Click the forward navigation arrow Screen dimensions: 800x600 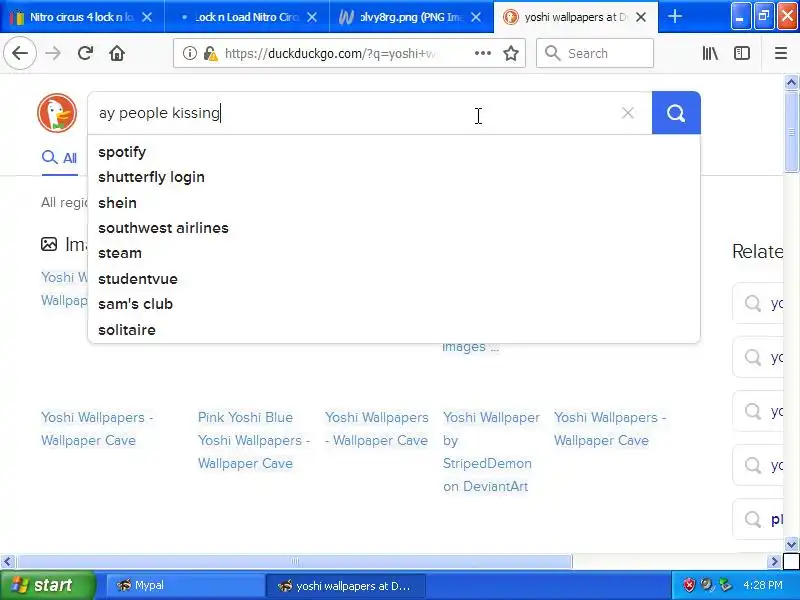(53, 53)
